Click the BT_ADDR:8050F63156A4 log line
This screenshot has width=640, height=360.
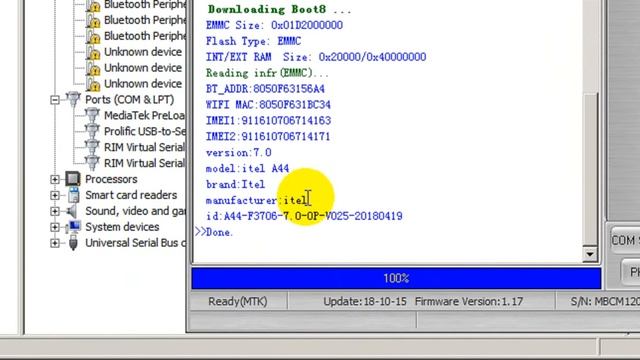coord(265,89)
